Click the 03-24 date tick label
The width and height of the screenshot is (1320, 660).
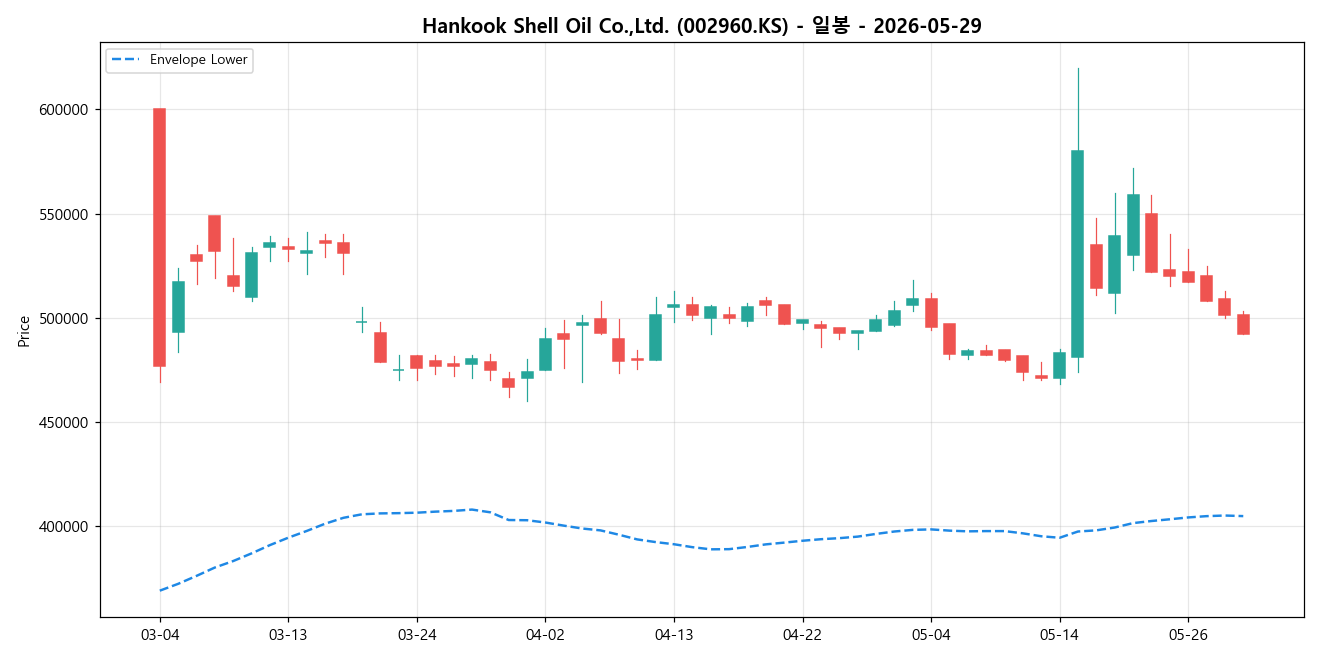(x=417, y=634)
